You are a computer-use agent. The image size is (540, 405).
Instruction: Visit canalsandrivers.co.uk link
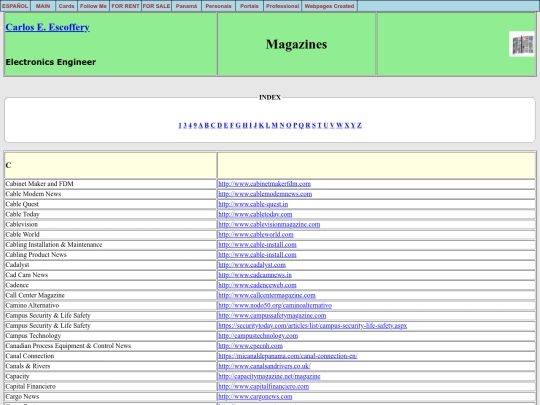click(264, 366)
